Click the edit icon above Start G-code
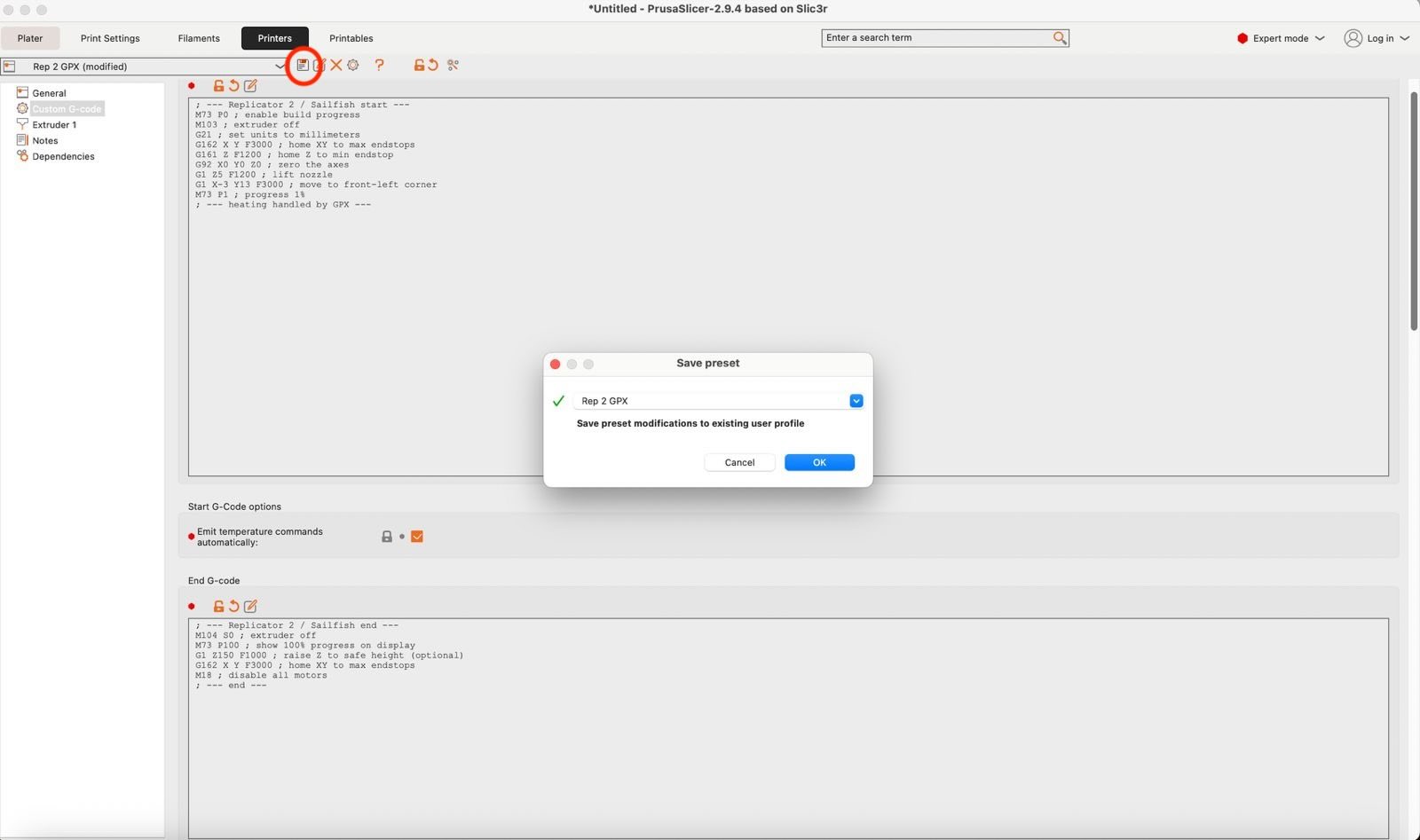 [250, 86]
